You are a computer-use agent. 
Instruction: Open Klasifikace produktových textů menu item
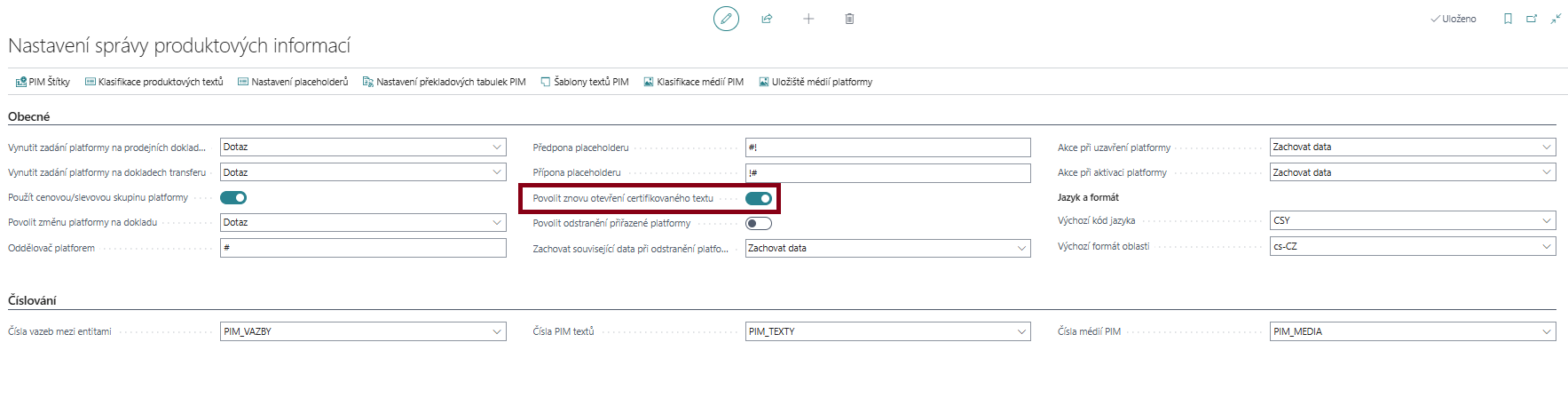(154, 82)
